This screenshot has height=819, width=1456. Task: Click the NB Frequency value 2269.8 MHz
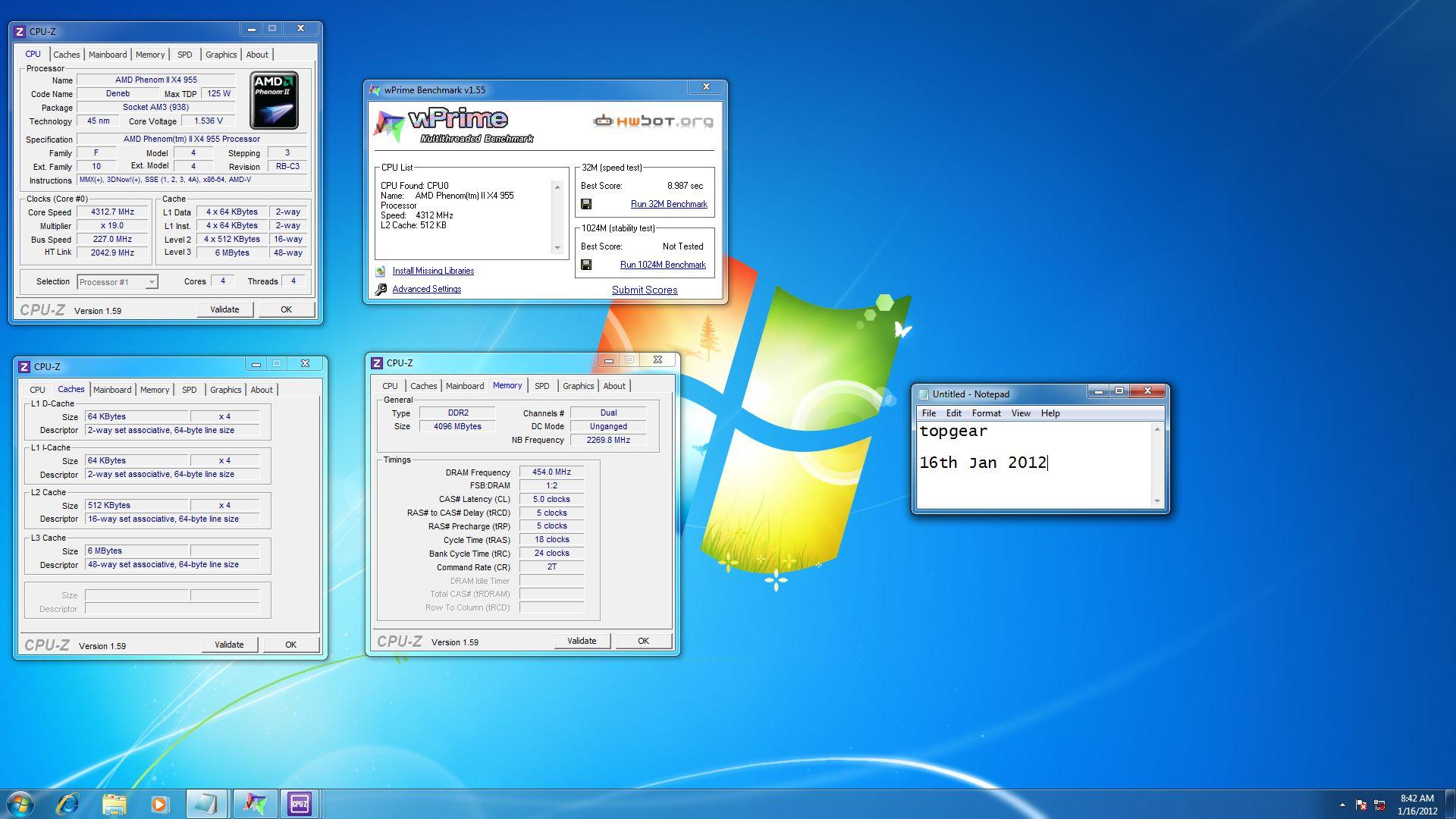click(x=608, y=440)
